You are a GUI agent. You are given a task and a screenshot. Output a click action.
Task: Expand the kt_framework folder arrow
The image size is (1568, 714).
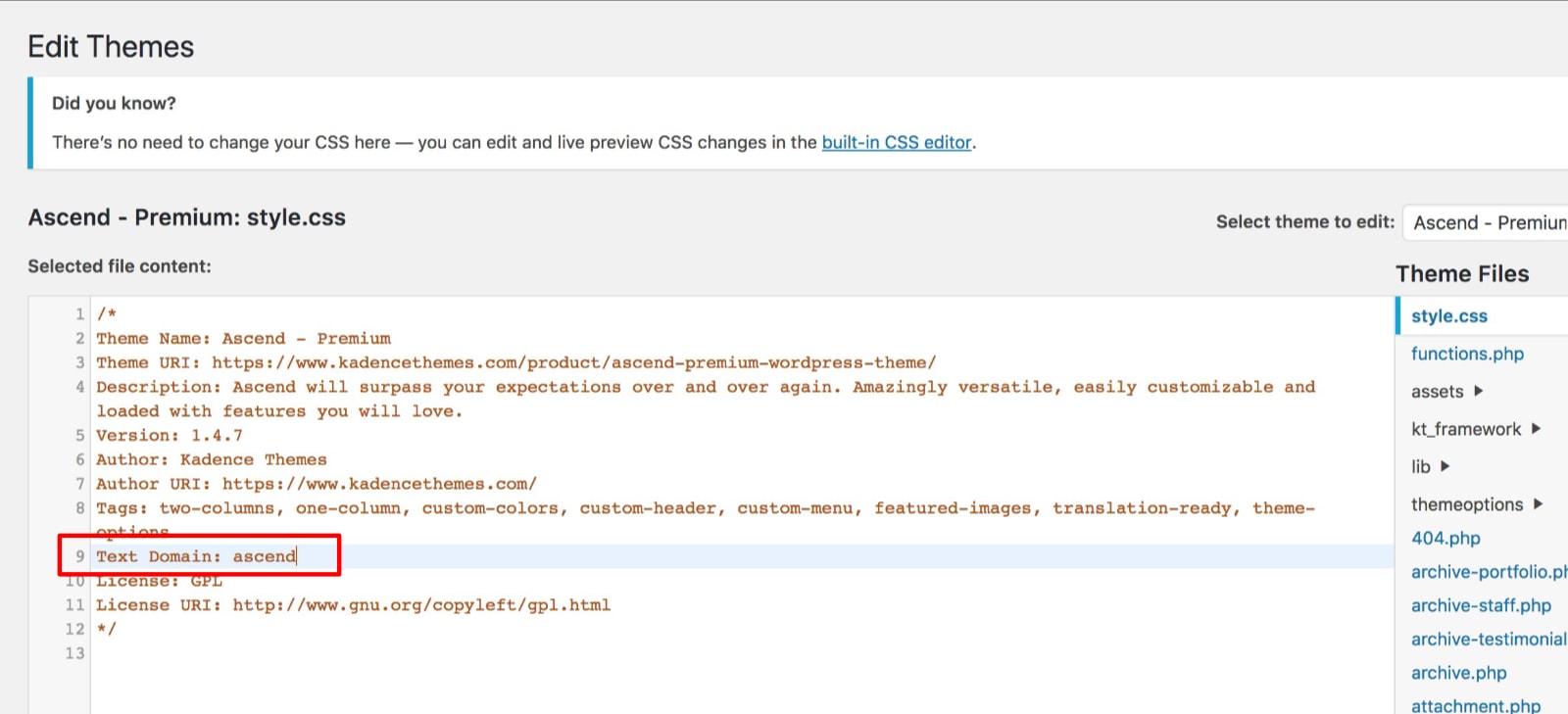(1536, 429)
